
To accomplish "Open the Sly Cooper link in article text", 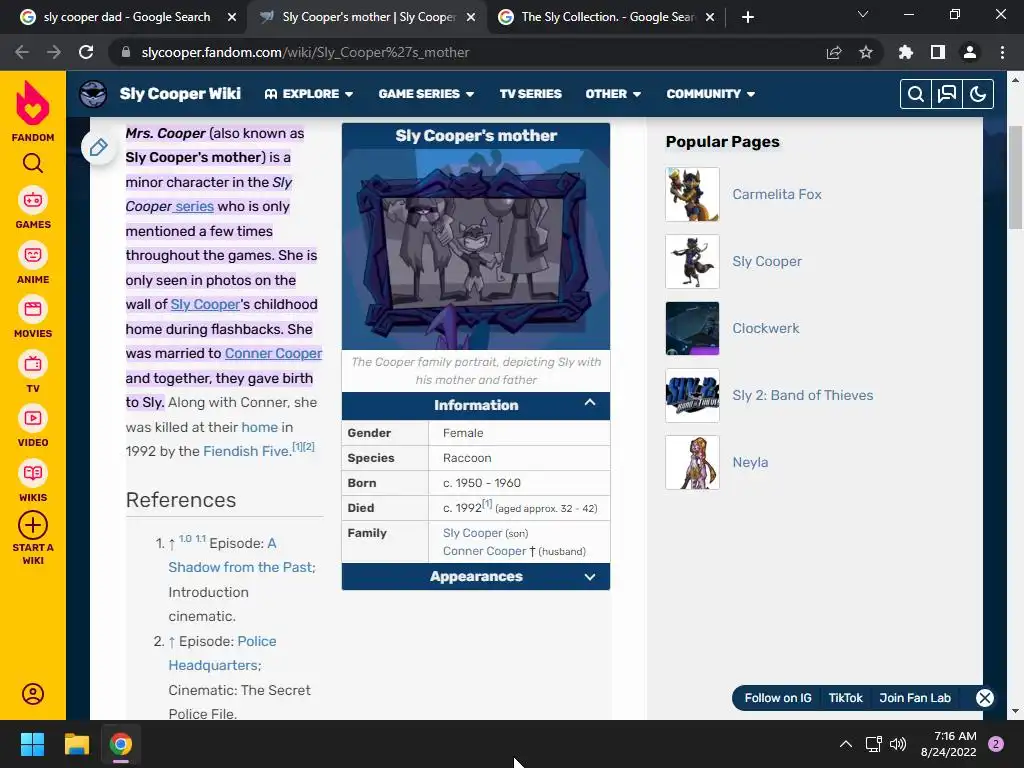I will coord(205,304).
